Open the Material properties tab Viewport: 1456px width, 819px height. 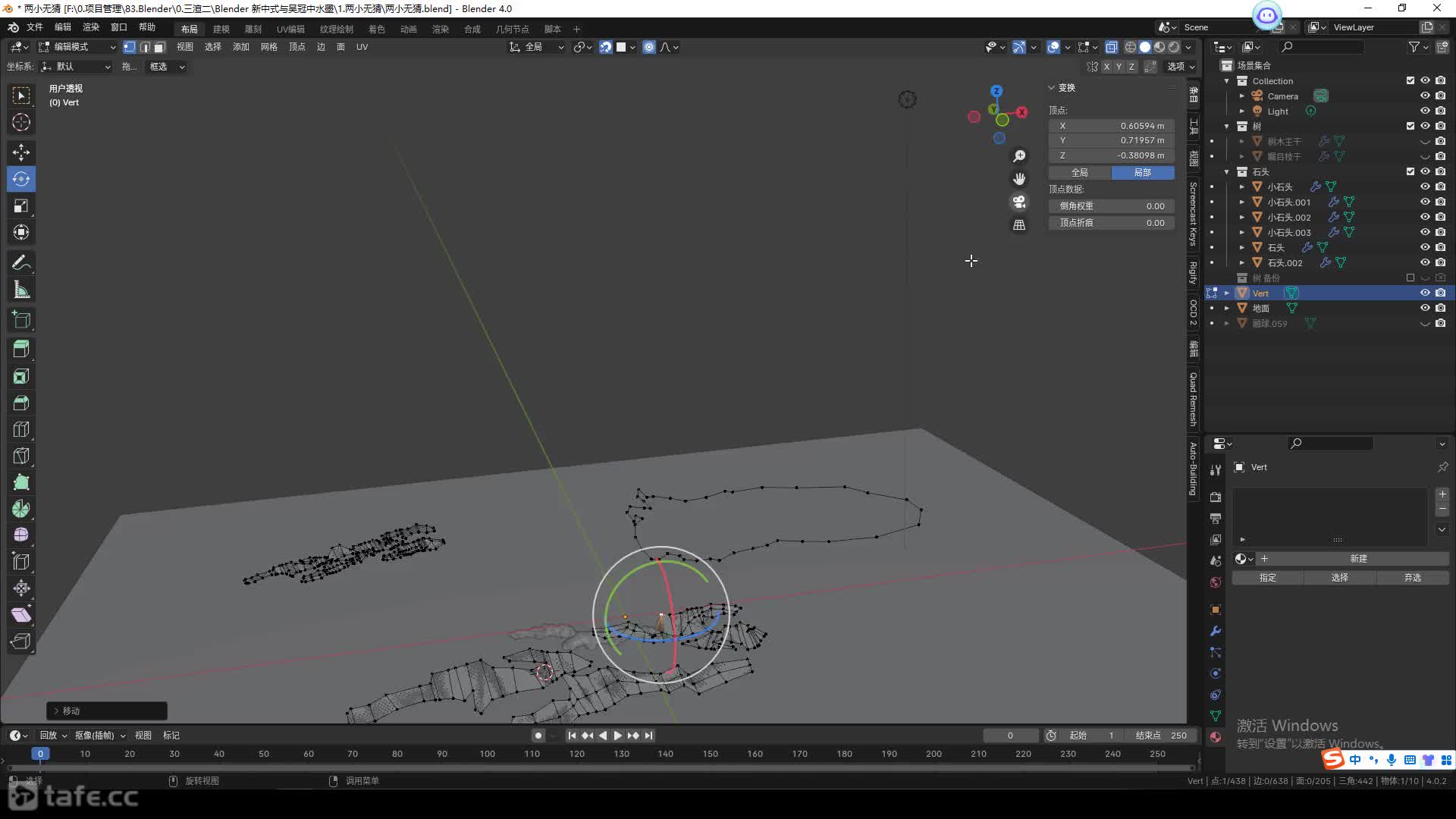(1216, 737)
